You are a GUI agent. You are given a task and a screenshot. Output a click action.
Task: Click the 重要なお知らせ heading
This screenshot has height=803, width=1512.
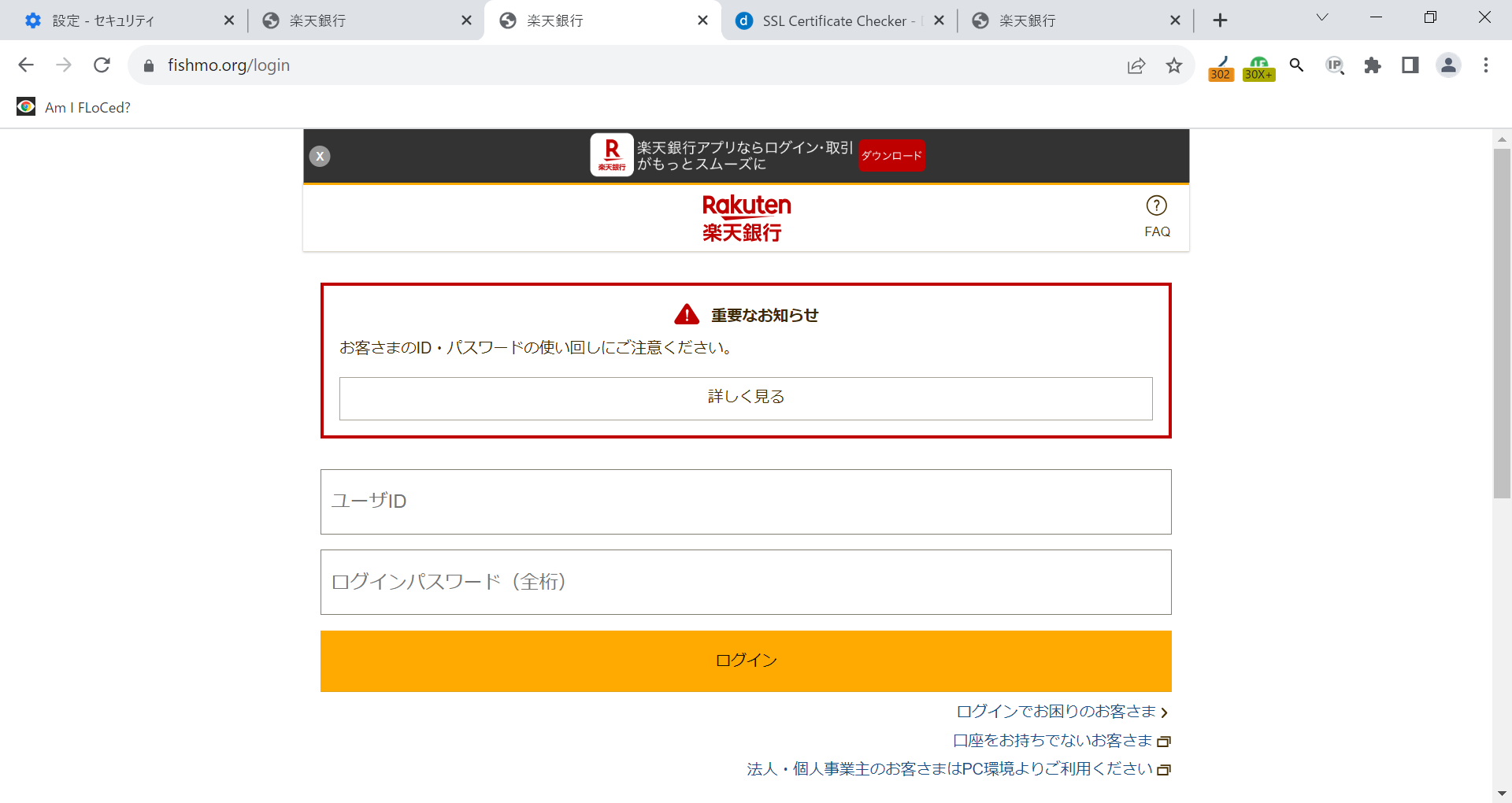tap(765, 316)
